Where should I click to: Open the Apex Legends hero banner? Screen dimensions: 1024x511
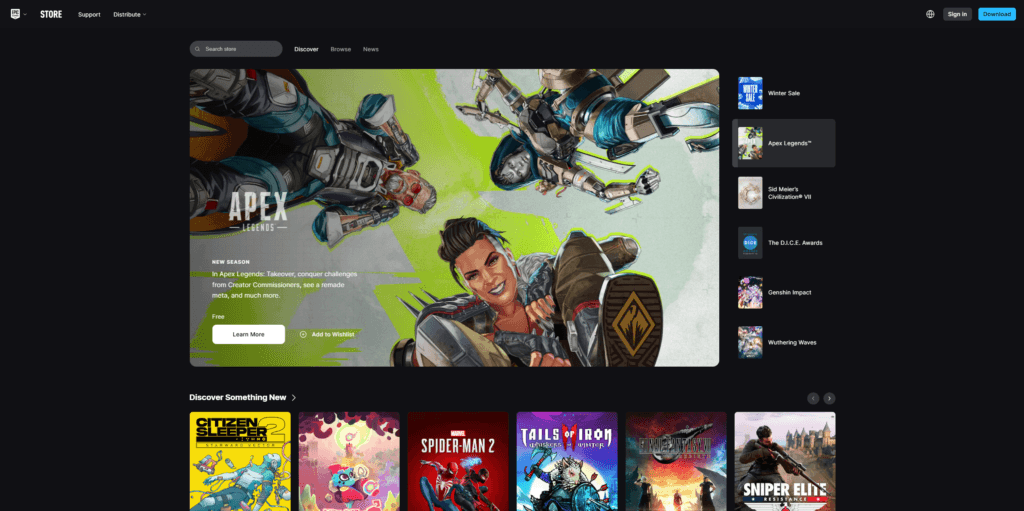(454, 218)
